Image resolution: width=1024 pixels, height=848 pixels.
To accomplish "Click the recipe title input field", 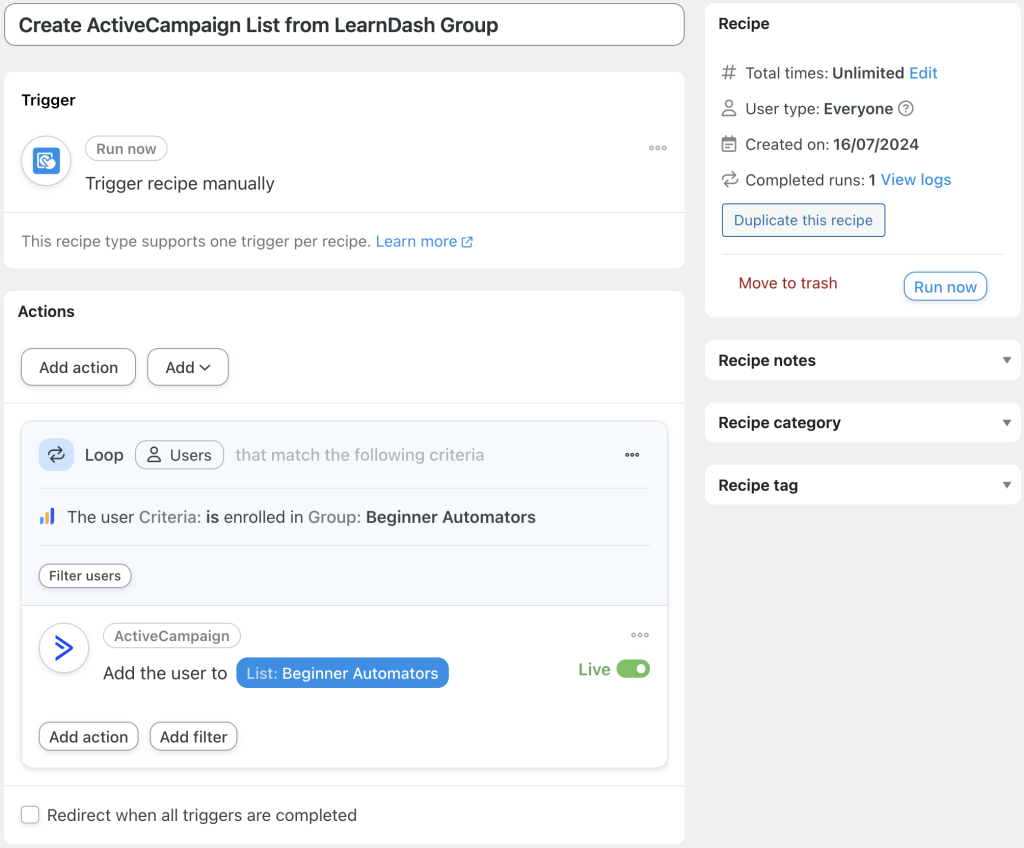I will click(344, 24).
